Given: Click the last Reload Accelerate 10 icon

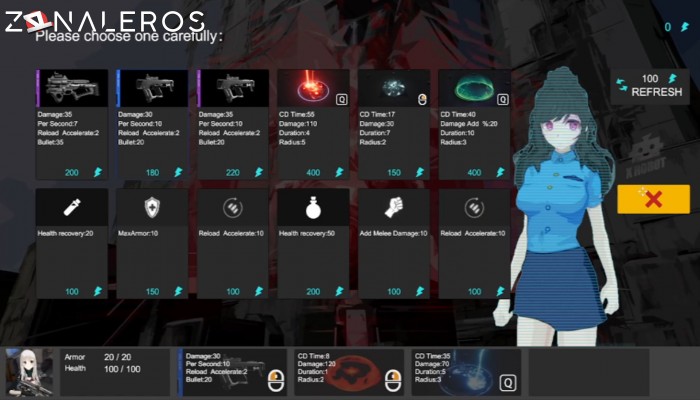Looking at the screenshot, I should click(x=474, y=208).
